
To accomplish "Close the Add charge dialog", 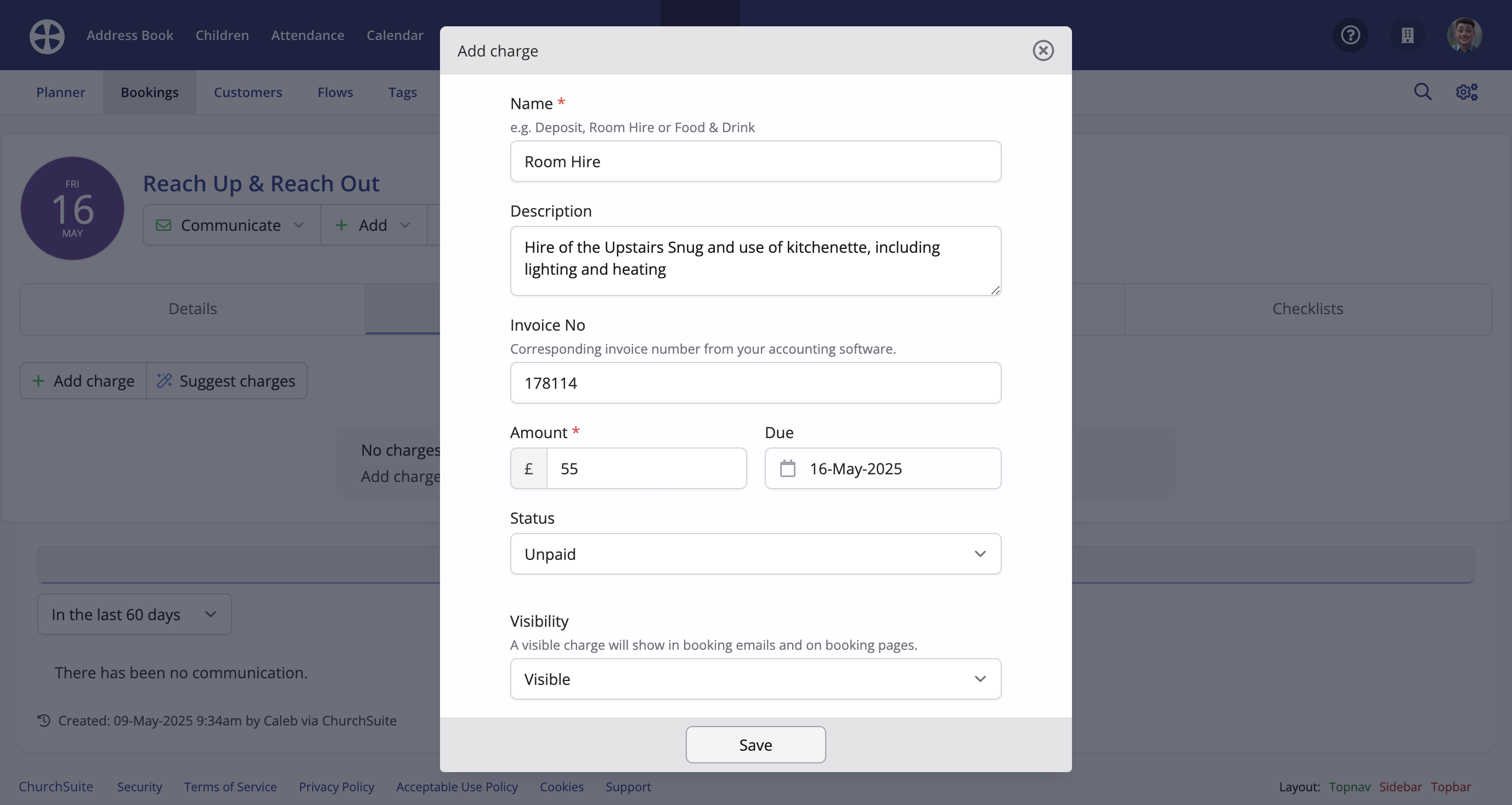I will (x=1043, y=50).
